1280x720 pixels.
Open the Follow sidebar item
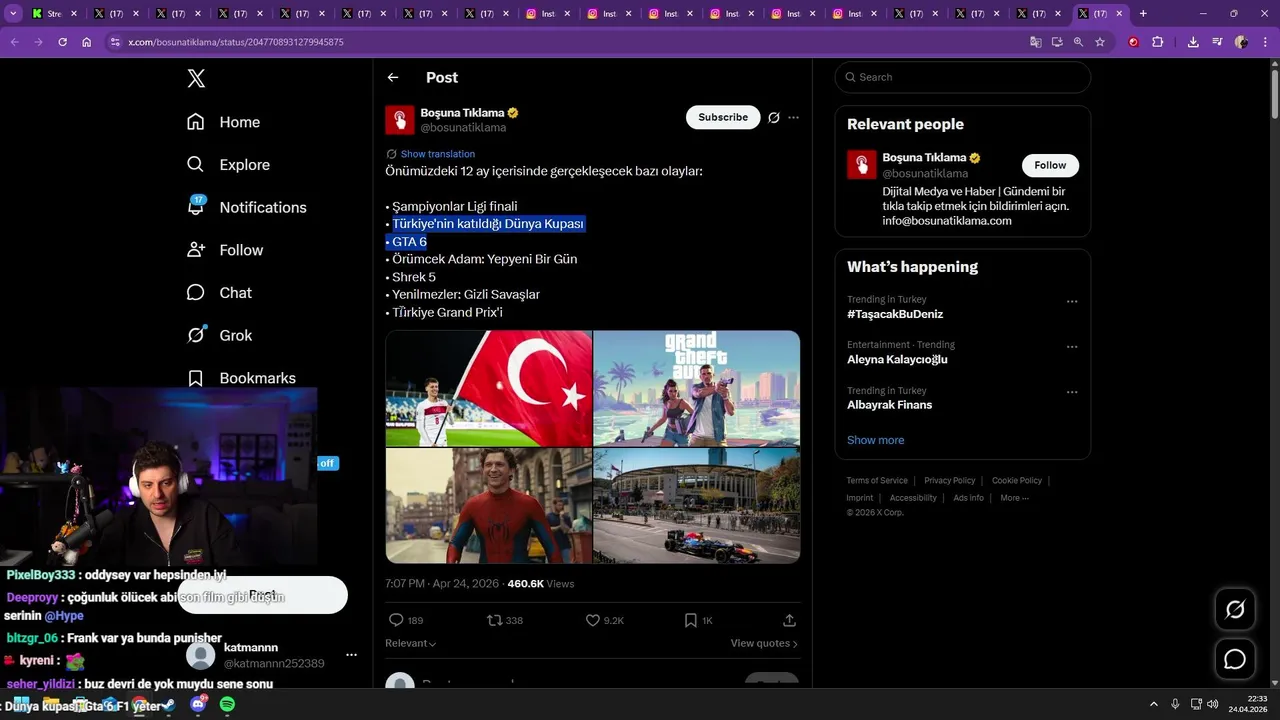225,250
